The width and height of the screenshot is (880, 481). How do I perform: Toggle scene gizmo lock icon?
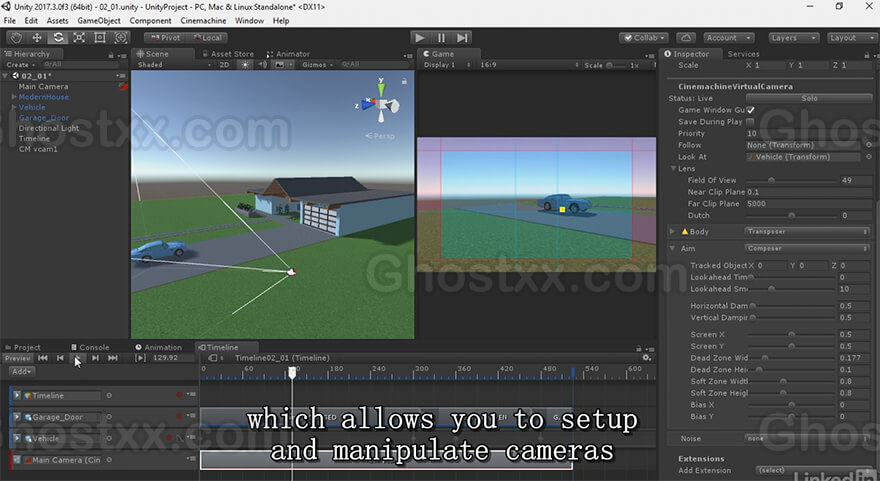pyautogui.click(x=404, y=81)
